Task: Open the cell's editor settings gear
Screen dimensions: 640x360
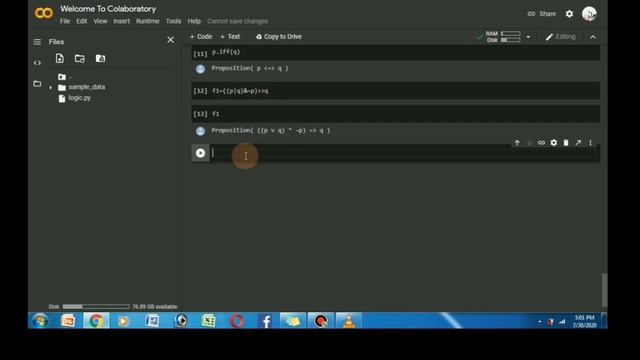Action: (553, 143)
